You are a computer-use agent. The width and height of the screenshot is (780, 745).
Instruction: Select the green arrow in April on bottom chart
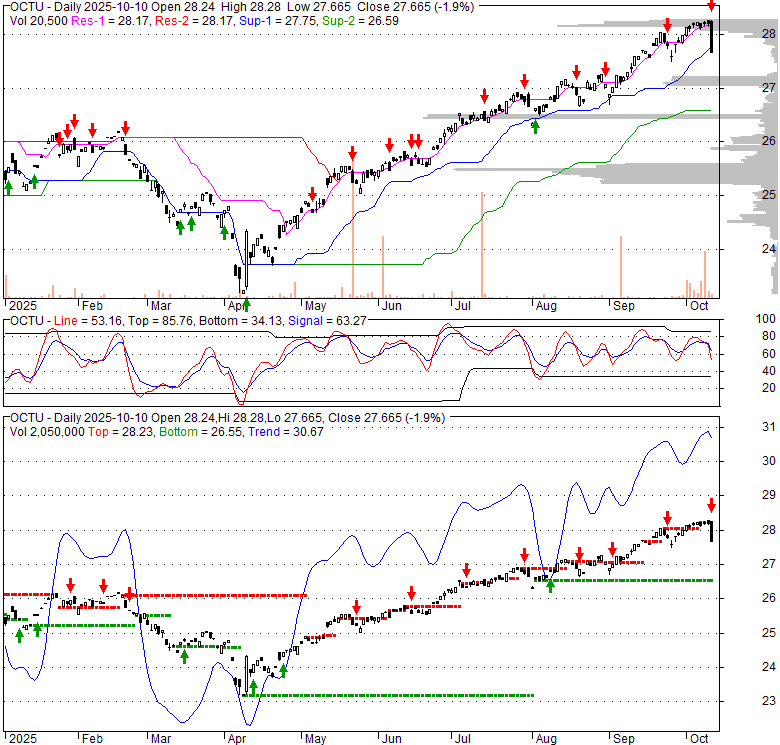253,687
